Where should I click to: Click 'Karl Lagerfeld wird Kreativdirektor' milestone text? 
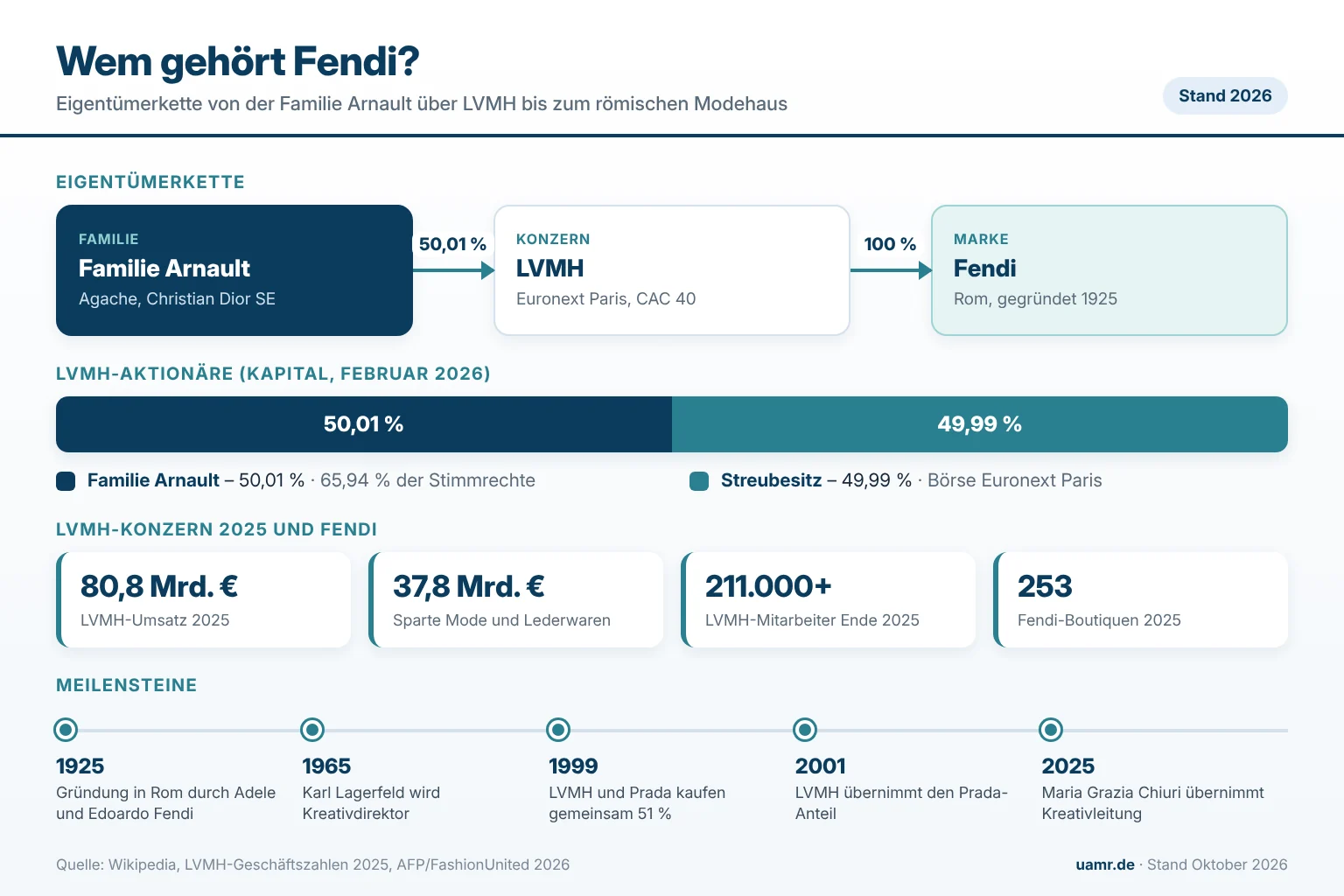(x=371, y=803)
